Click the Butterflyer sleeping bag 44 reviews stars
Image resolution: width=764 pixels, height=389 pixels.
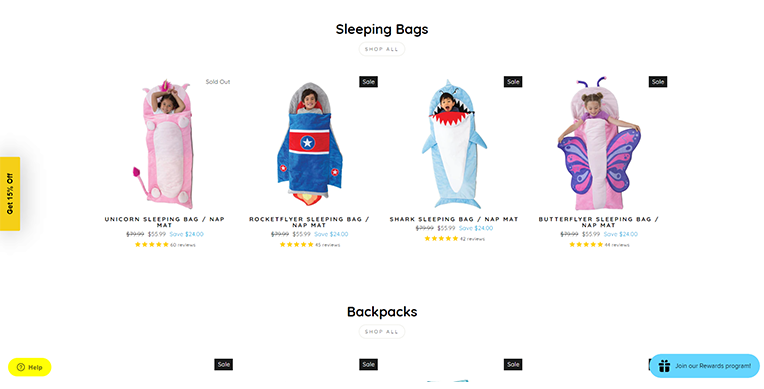(x=586, y=245)
